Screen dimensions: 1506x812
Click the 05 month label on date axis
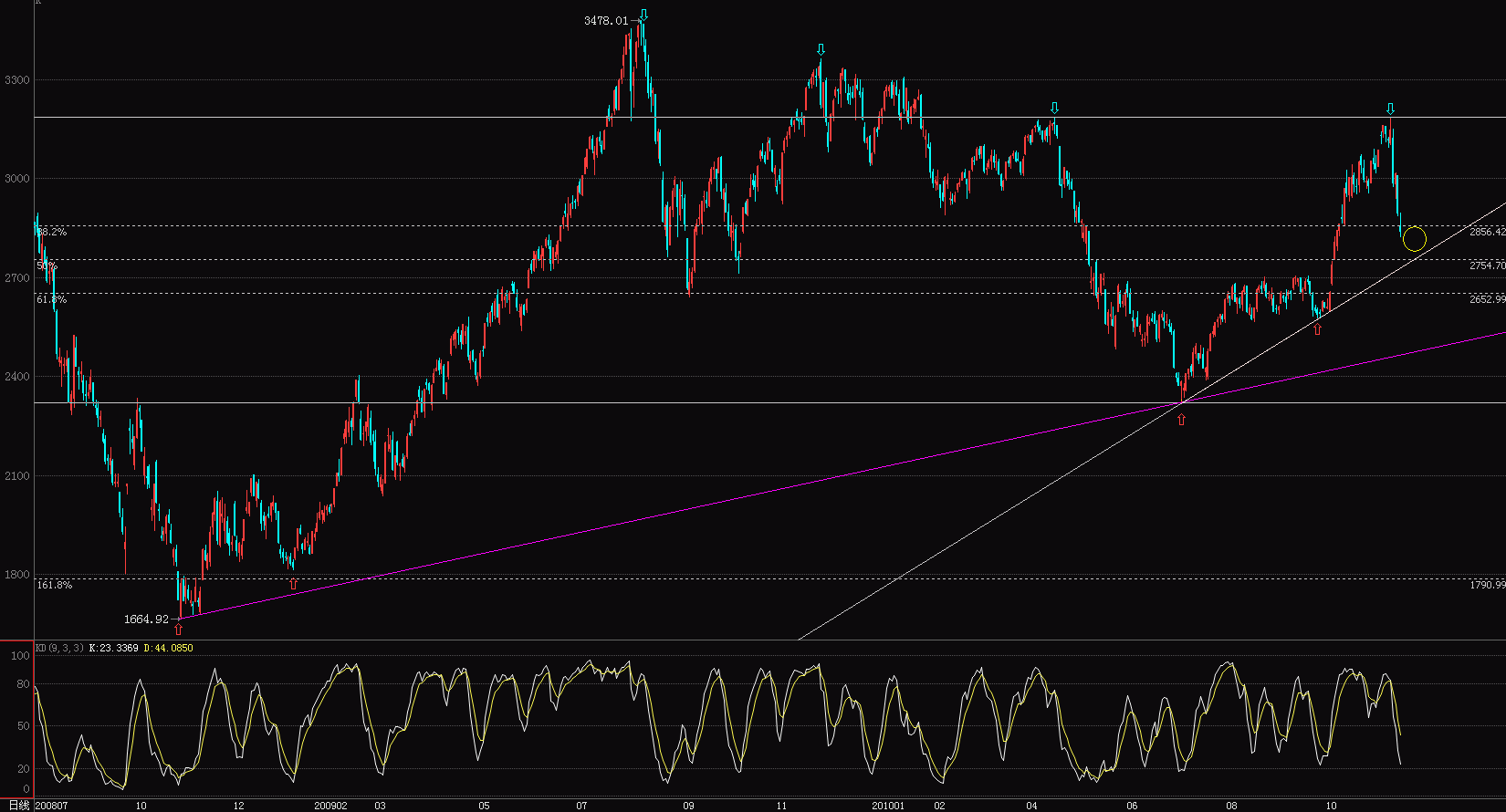485,806
